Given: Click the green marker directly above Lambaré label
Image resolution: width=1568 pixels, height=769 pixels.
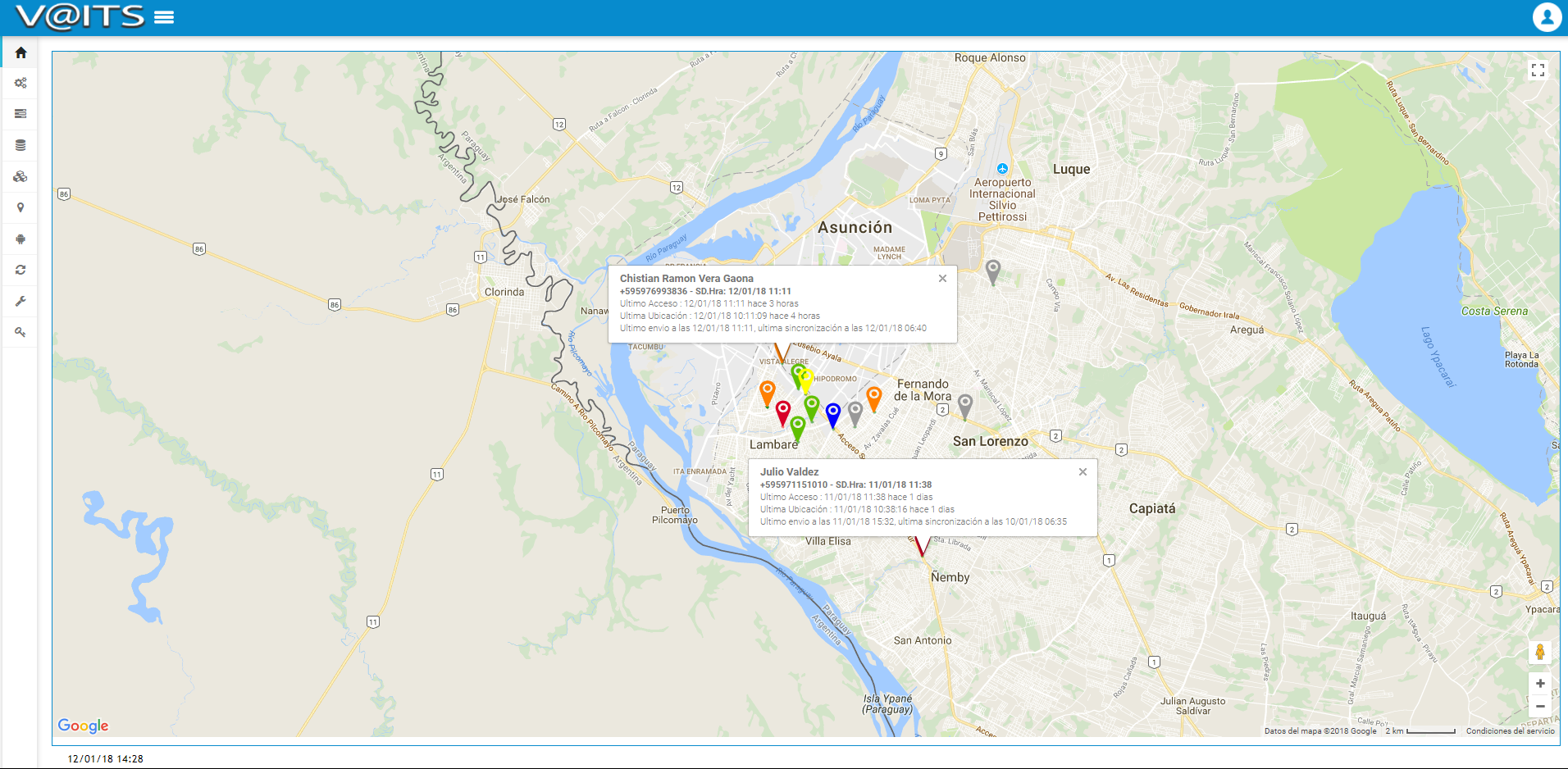Looking at the screenshot, I should coord(797,428).
